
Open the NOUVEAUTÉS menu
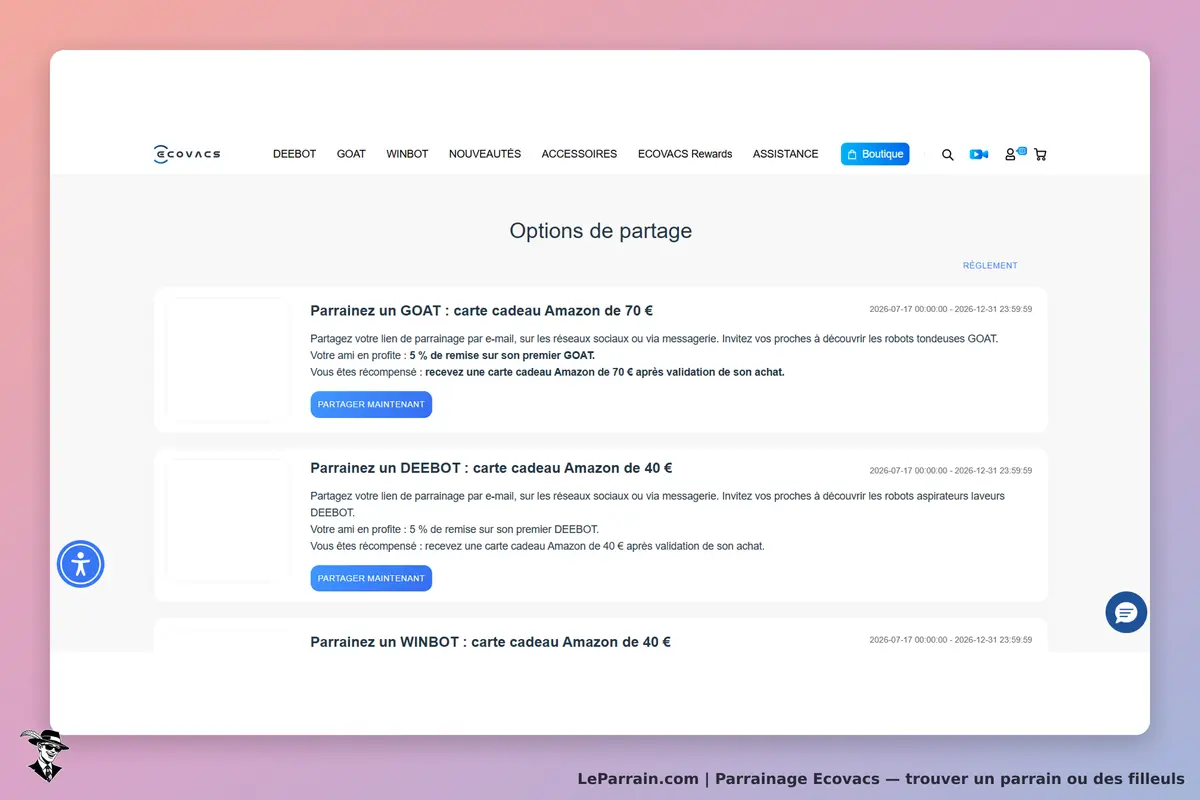pos(485,154)
